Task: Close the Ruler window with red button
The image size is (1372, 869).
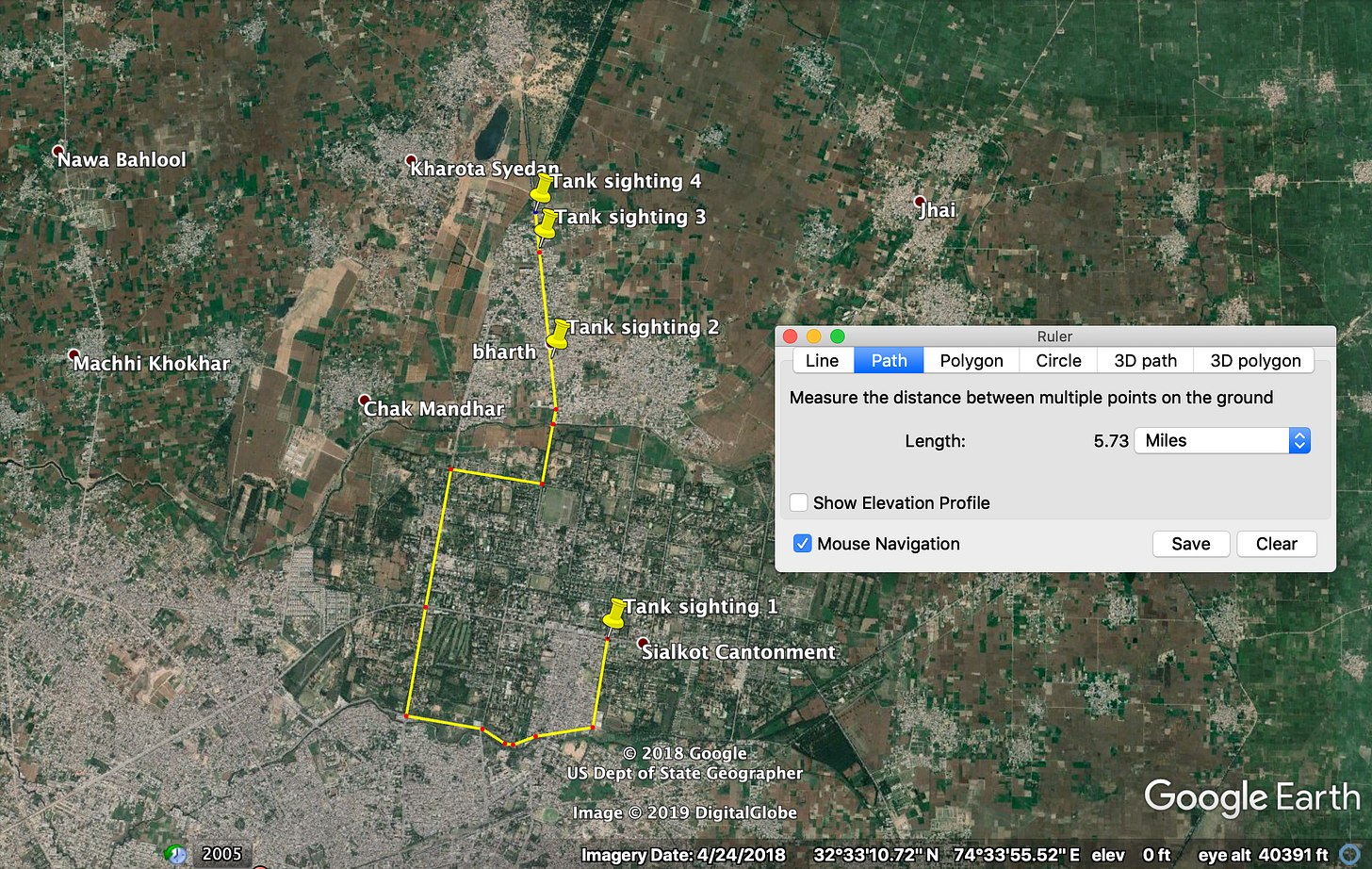Action: (x=791, y=336)
